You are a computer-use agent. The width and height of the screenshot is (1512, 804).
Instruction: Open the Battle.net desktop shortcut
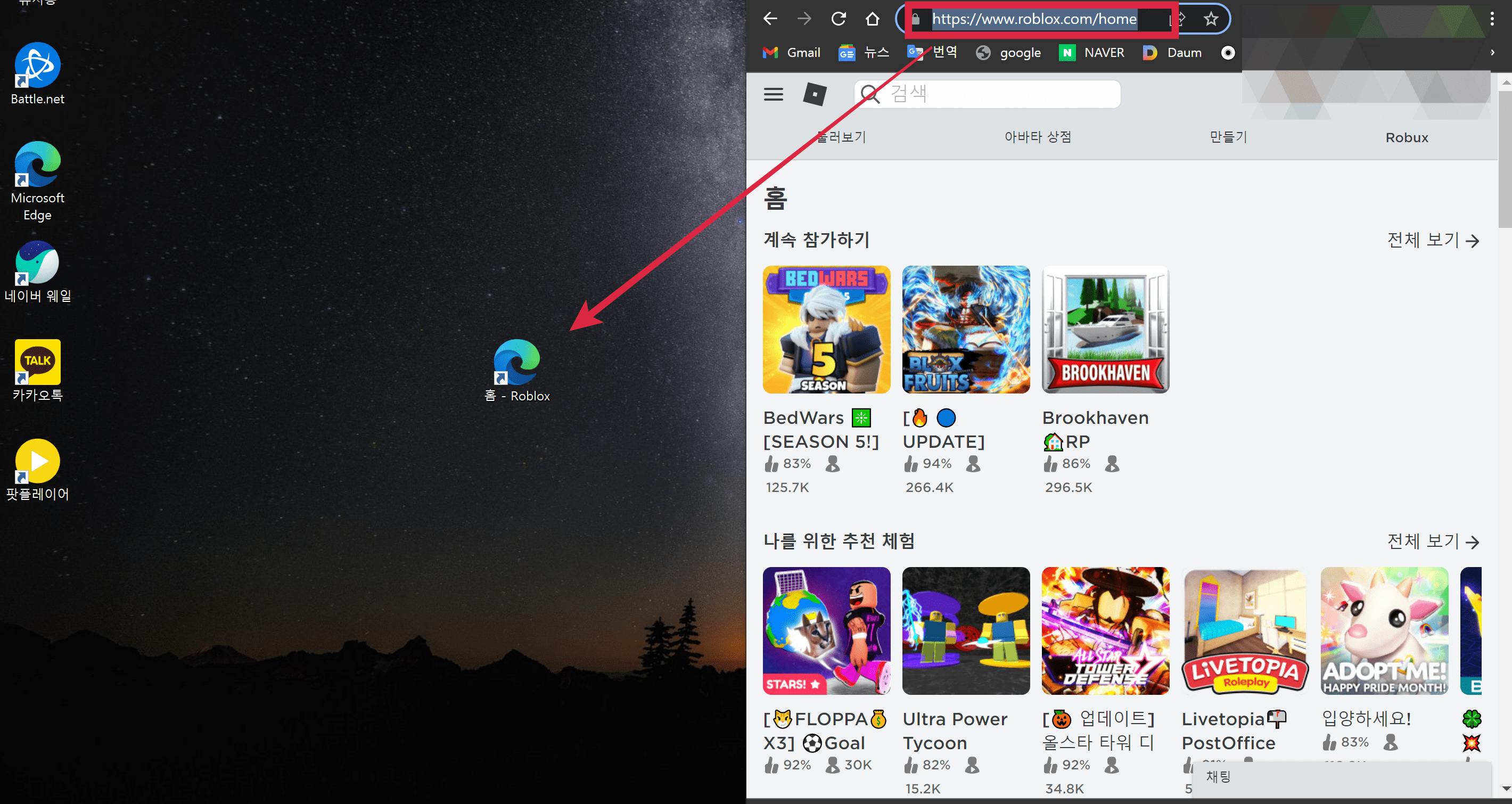pyautogui.click(x=38, y=74)
